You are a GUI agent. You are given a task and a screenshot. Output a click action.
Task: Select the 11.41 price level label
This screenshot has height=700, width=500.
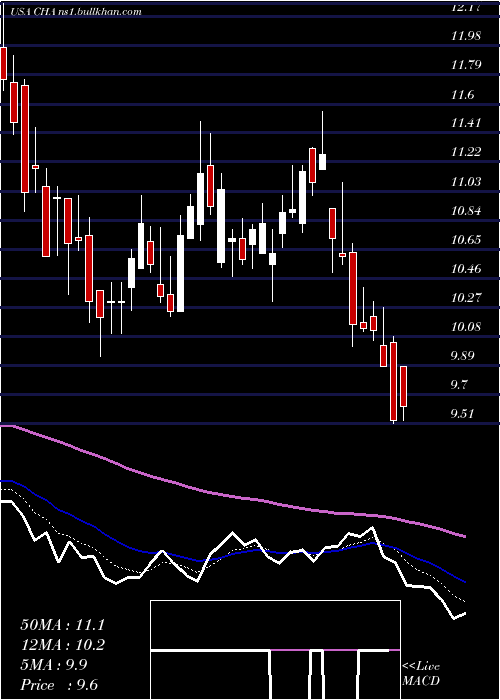[466, 123]
